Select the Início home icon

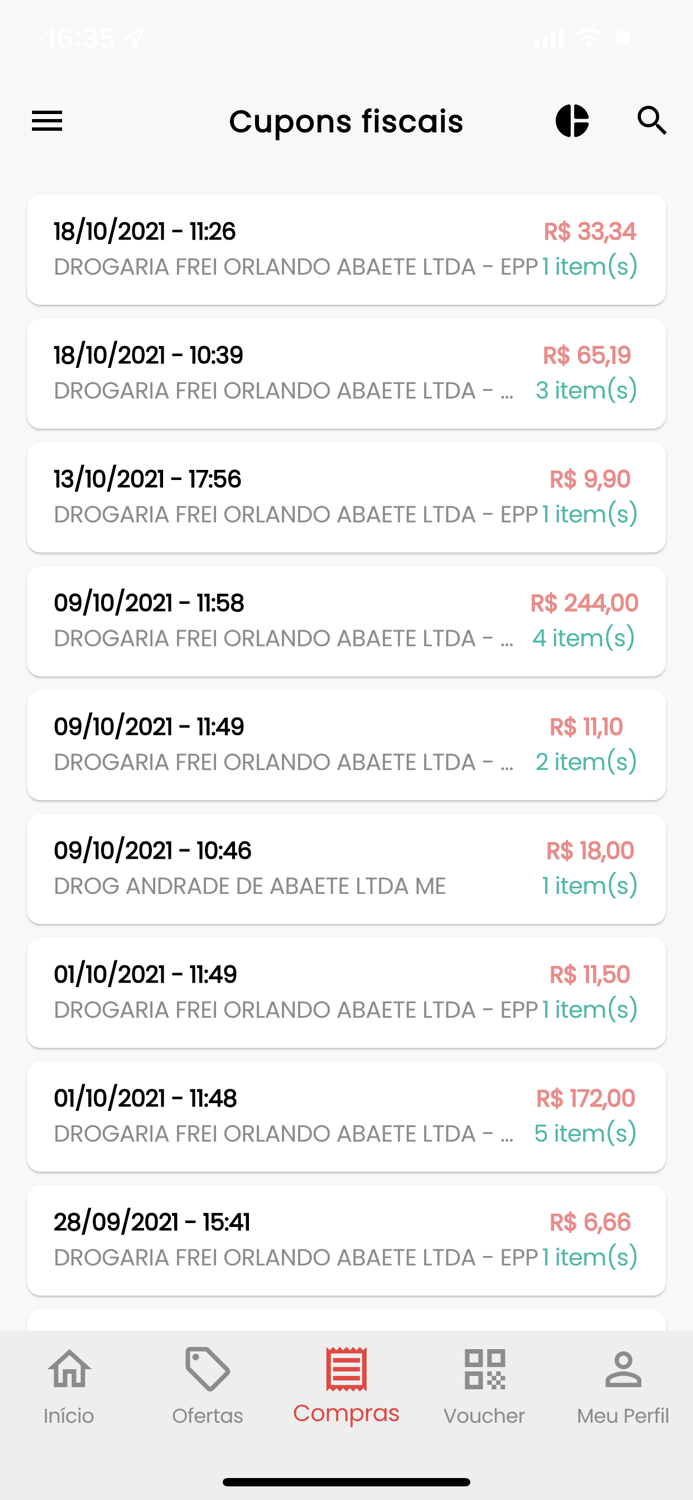tap(68, 1371)
